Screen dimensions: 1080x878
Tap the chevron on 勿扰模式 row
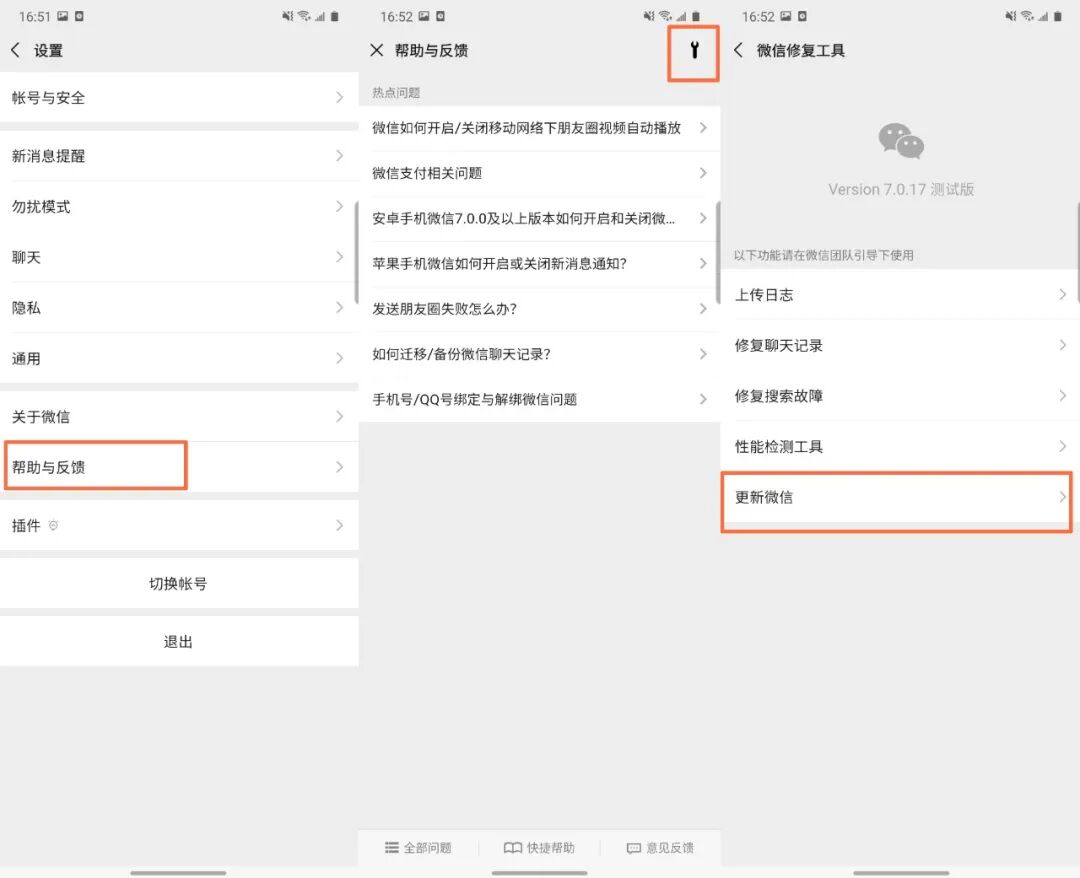click(340, 207)
